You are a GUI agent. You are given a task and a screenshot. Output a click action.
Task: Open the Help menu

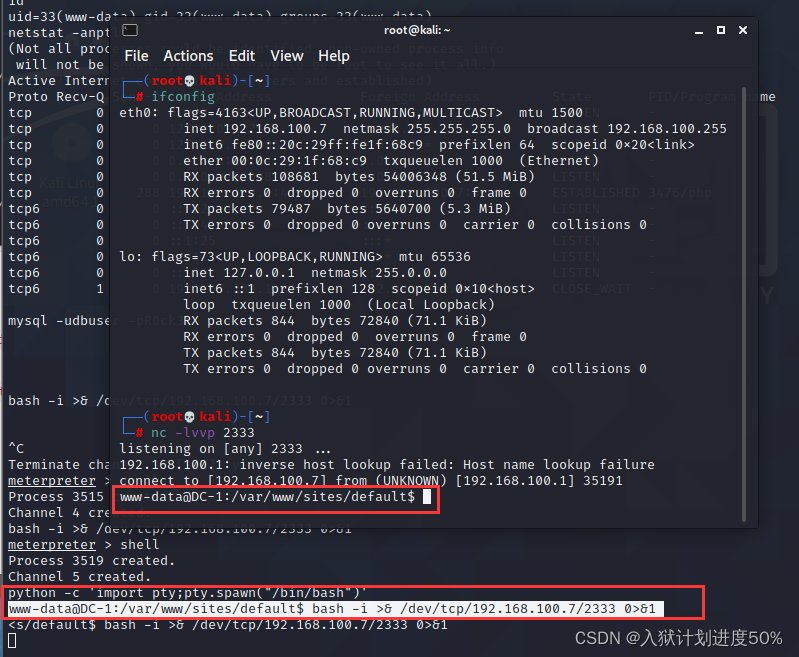click(334, 56)
